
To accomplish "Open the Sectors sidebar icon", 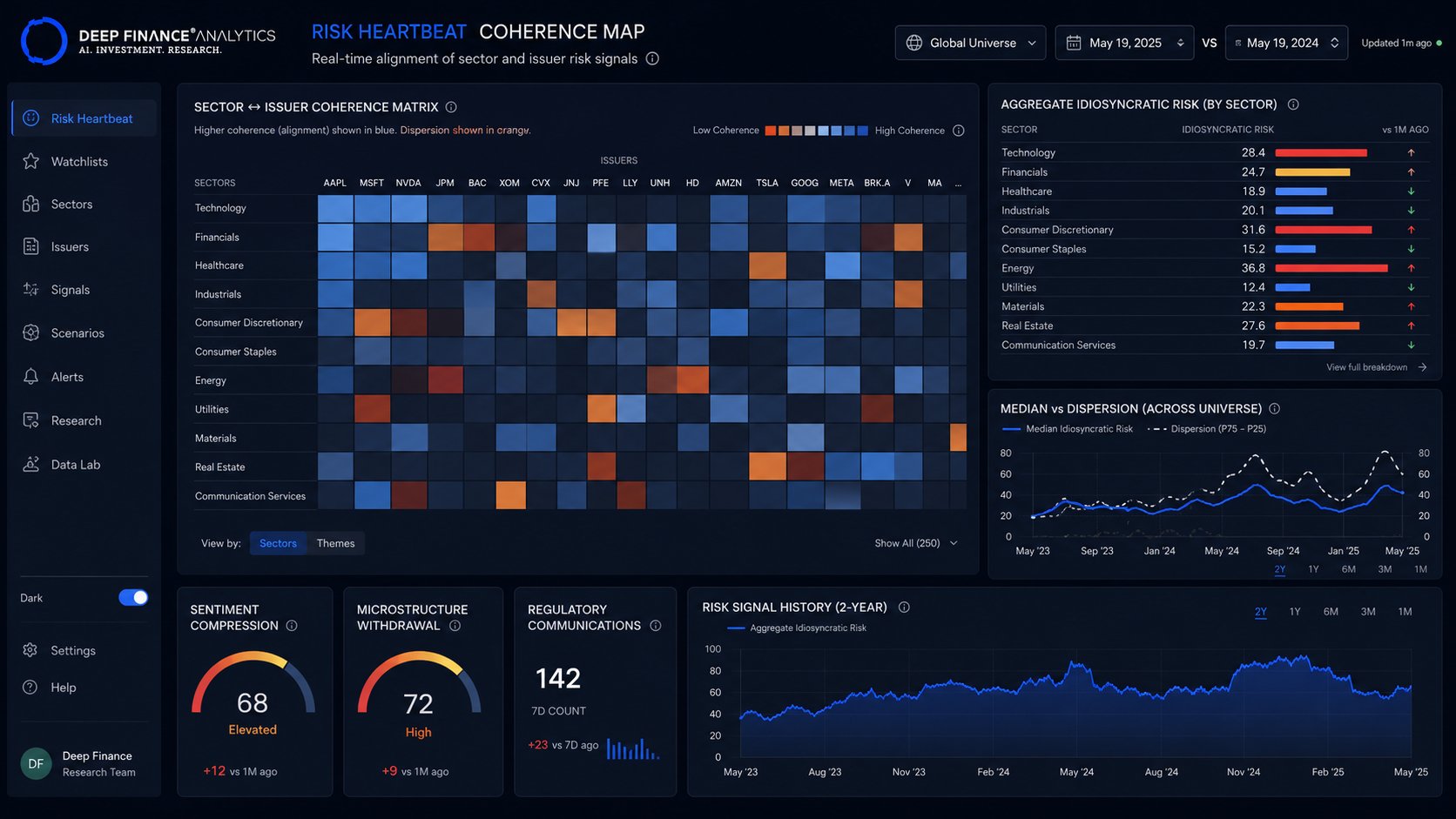I will (x=31, y=204).
